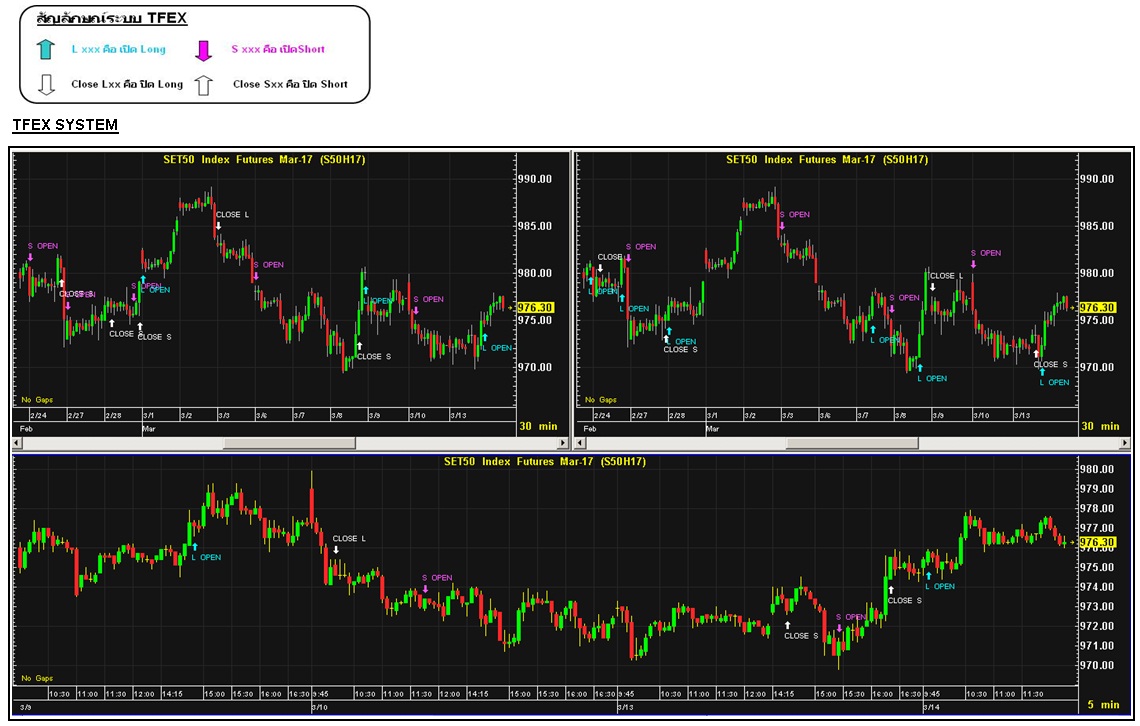
Task: Click the top-right chart's SET50 Index Futures title
Action: point(826,160)
